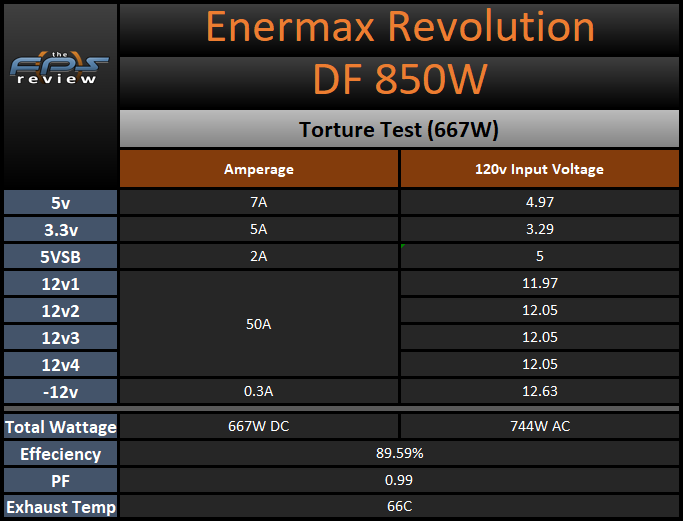683x521 pixels.
Task: Select the '5v' row label
Action: tap(61, 203)
